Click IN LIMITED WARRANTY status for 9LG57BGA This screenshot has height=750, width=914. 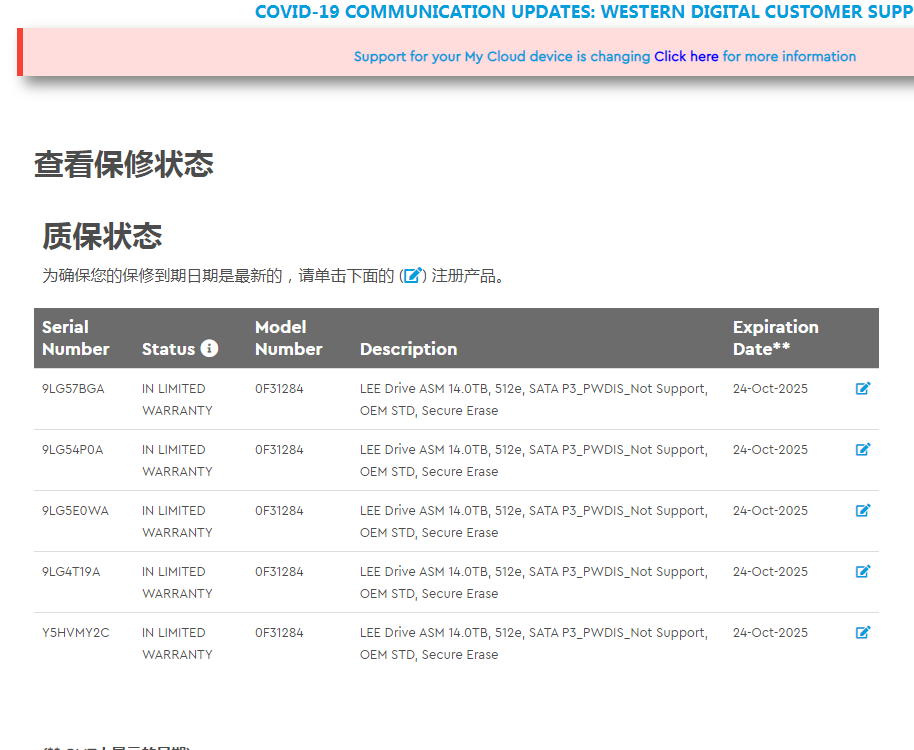(x=177, y=400)
